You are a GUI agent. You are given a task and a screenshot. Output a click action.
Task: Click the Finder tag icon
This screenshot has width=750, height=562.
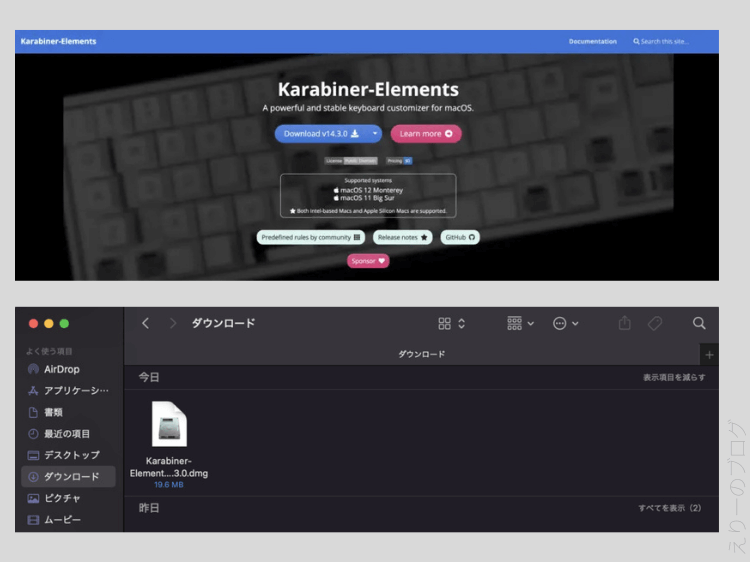click(x=655, y=323)
